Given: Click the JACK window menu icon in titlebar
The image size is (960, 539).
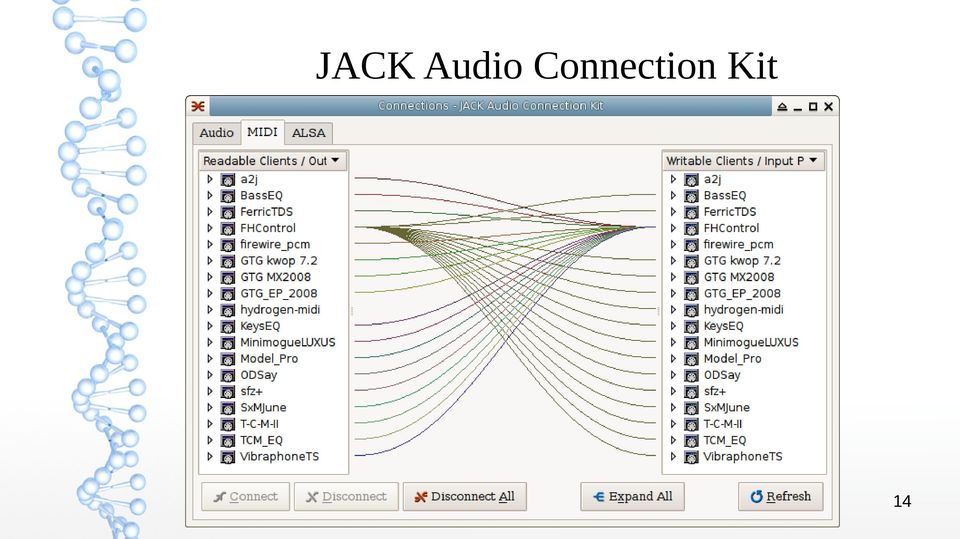Looking at the screenshot, I should tap(198, 107).
